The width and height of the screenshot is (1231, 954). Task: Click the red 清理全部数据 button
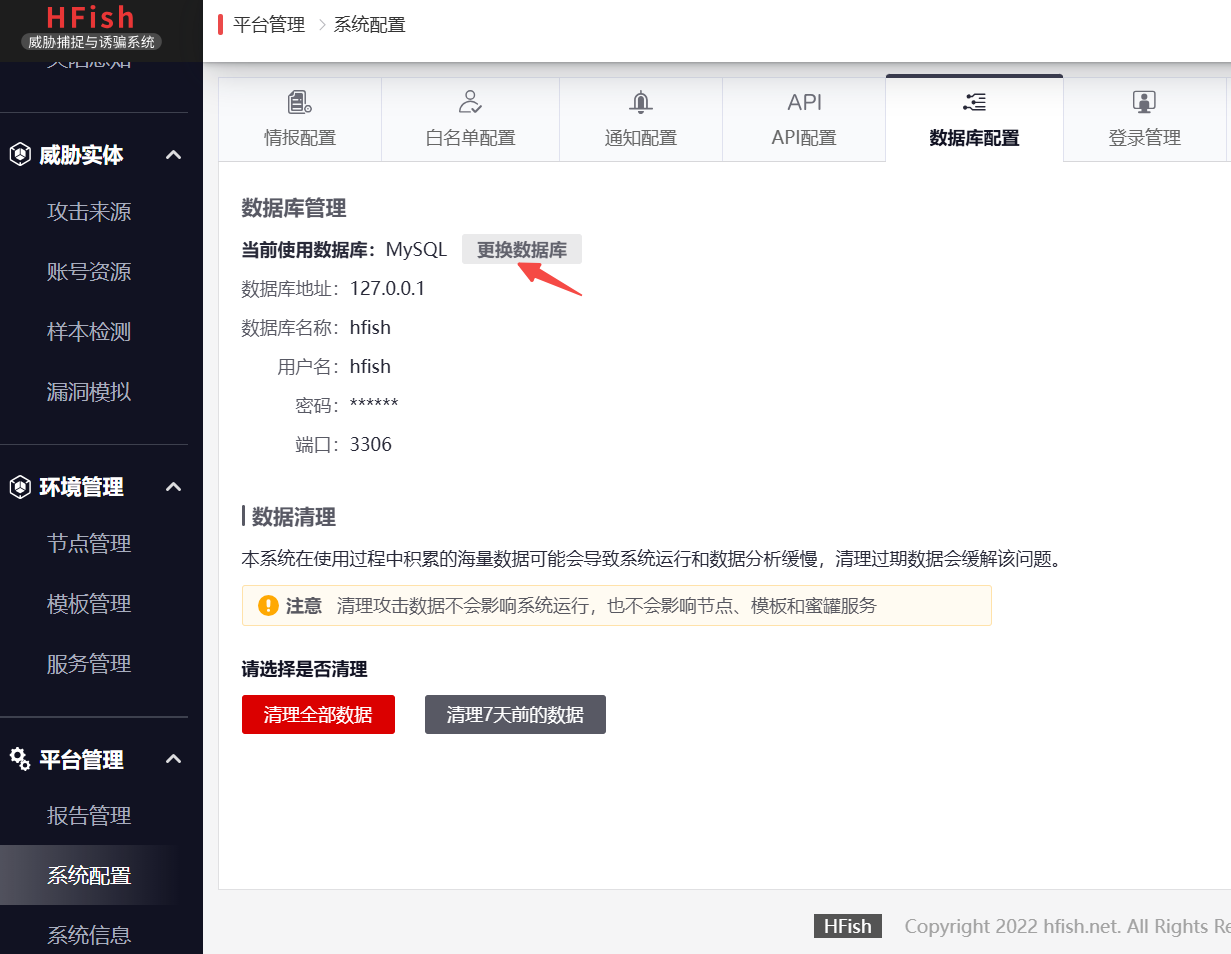[318, 714]
